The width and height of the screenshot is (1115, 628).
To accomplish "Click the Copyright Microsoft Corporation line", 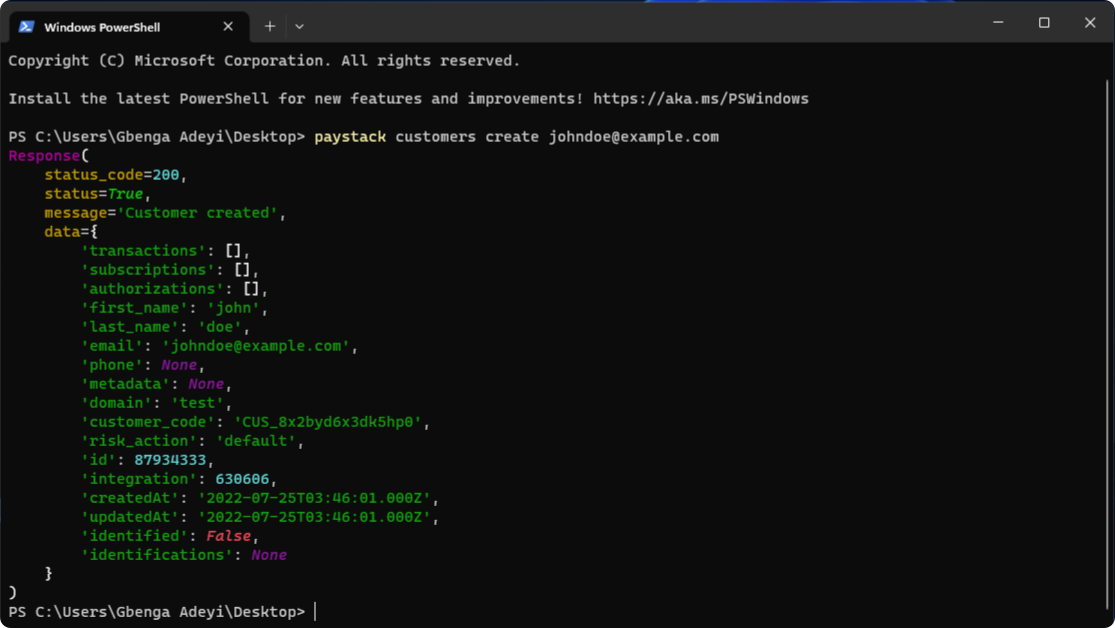I will click(x=264, y=61).
